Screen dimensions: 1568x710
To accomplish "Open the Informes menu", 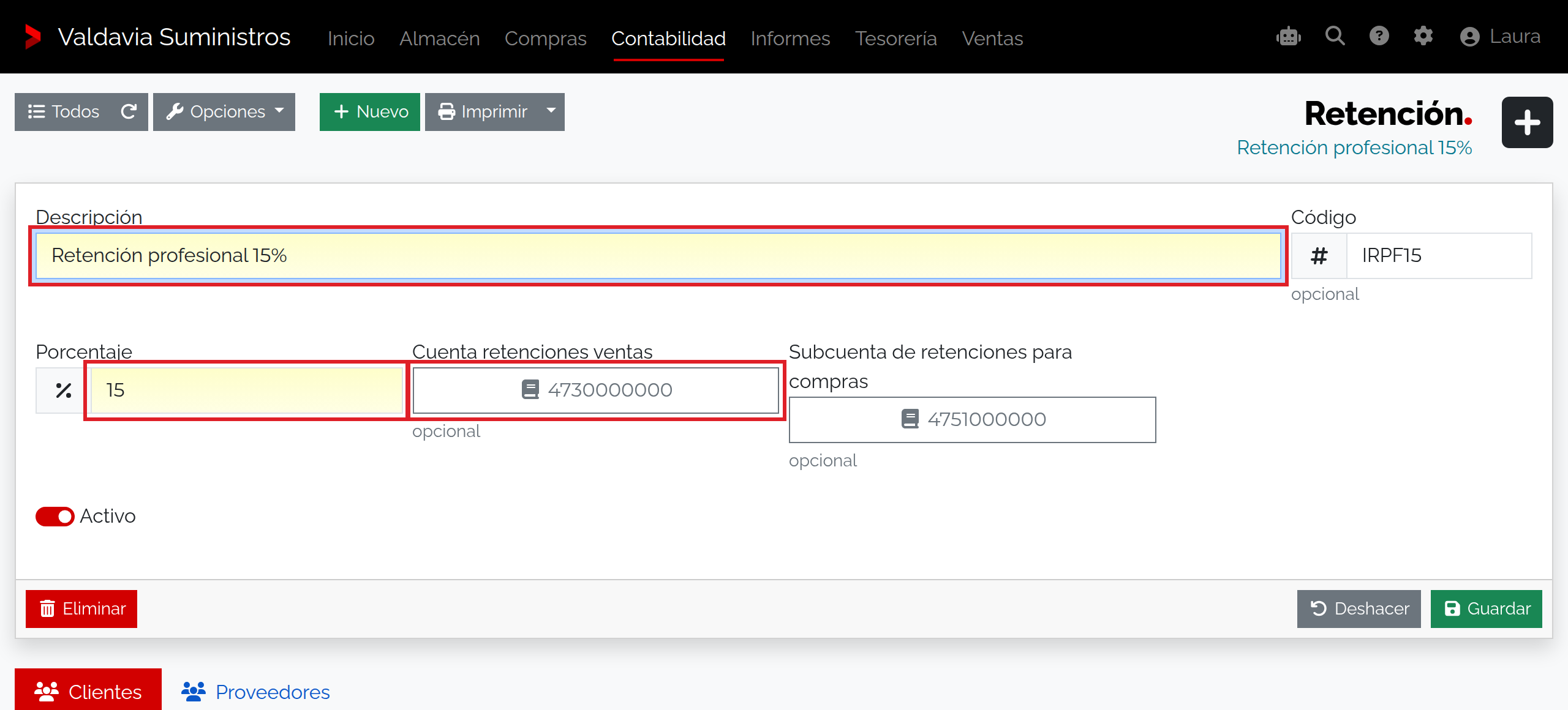I will coord(790,38).
